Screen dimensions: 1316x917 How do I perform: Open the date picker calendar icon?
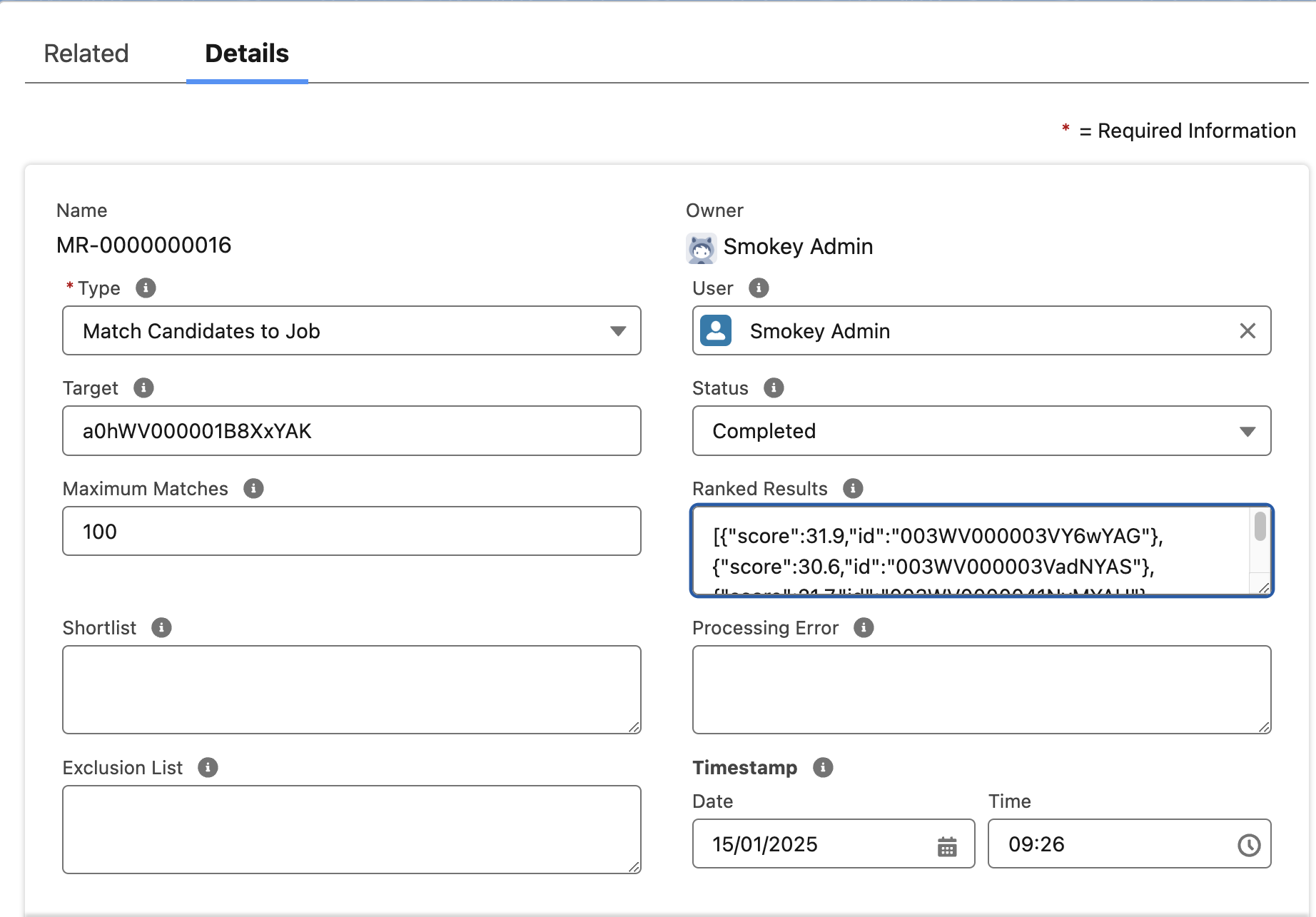[947, 846]
